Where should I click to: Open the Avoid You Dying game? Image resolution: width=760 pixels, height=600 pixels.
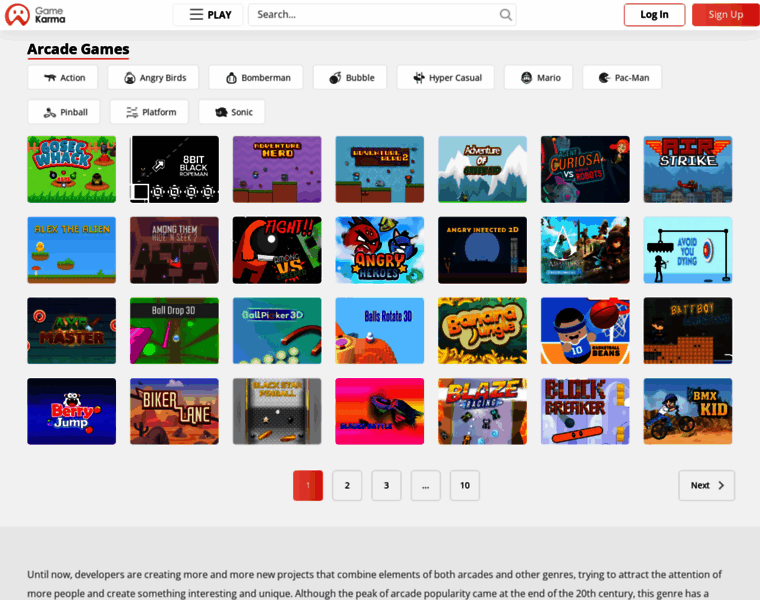pos(688,250)
